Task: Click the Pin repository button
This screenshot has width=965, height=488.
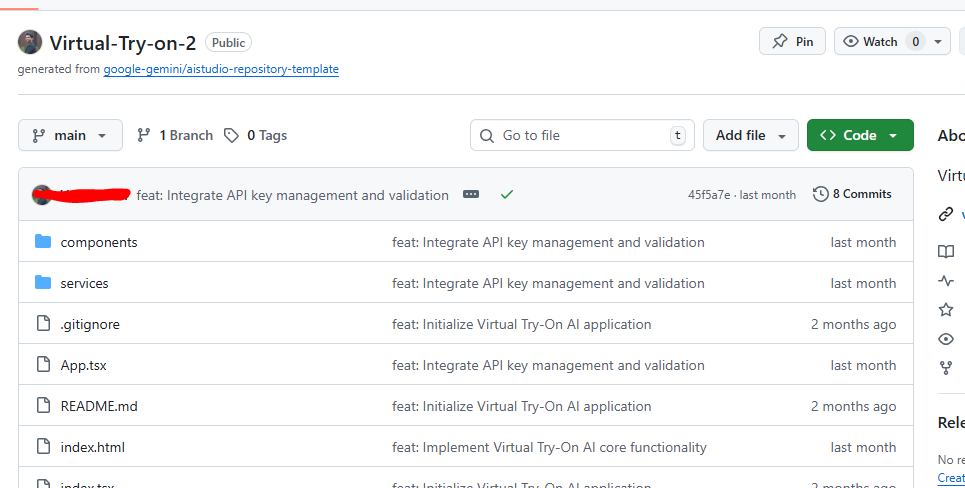Action: (x=793, y=41)
